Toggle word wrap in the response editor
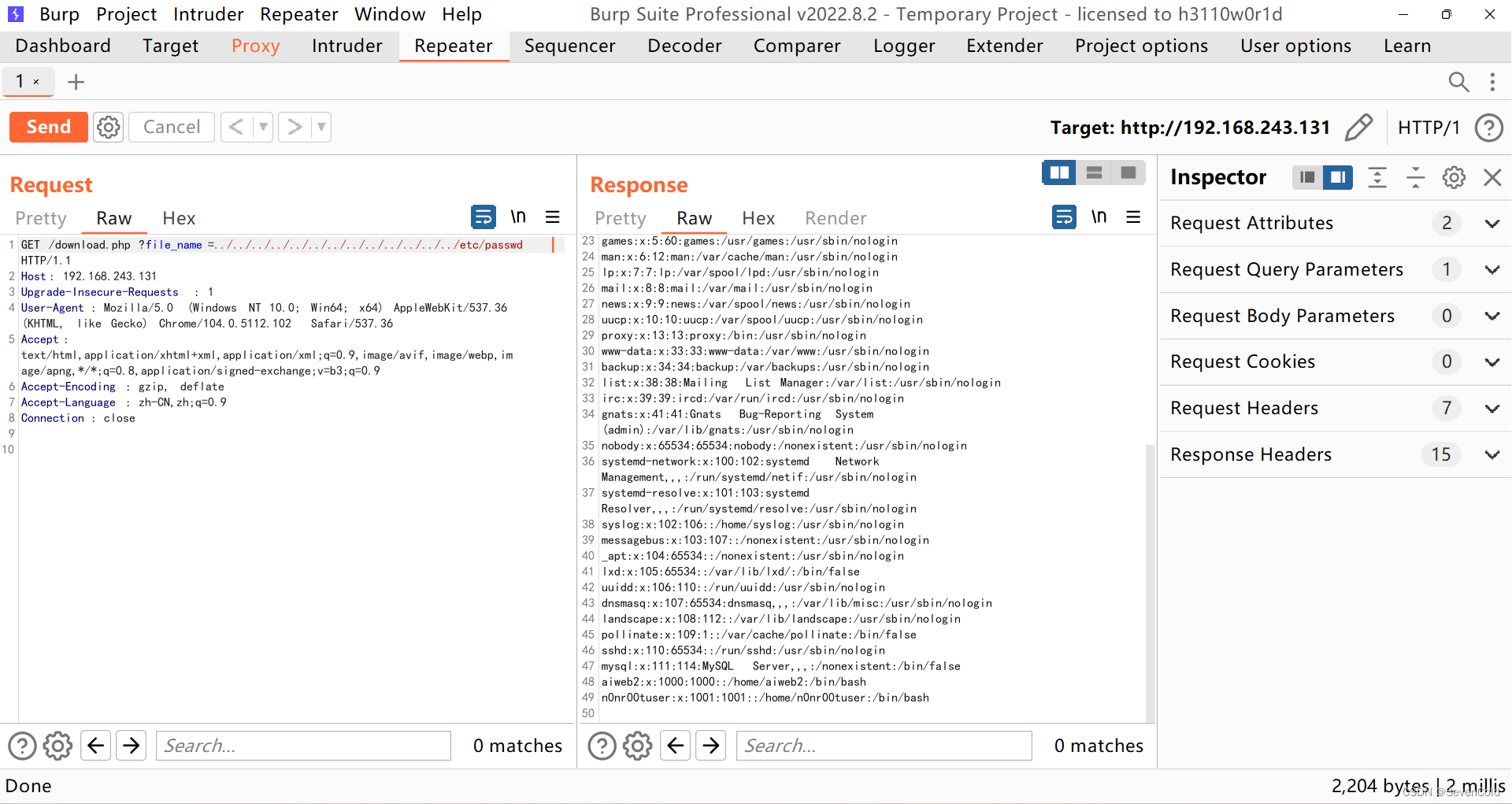Image resolution: width=1512 pixels, height=804 pixels. point(1064,217)
